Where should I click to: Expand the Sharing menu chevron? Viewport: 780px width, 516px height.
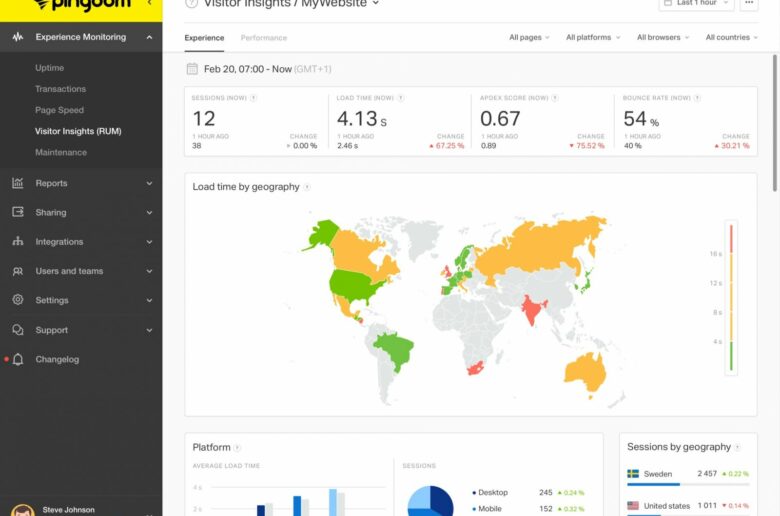[x=149, y=212]
